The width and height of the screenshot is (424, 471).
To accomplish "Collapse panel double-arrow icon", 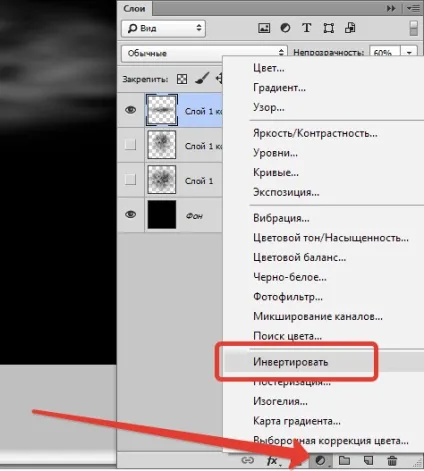I will (391, 8).
